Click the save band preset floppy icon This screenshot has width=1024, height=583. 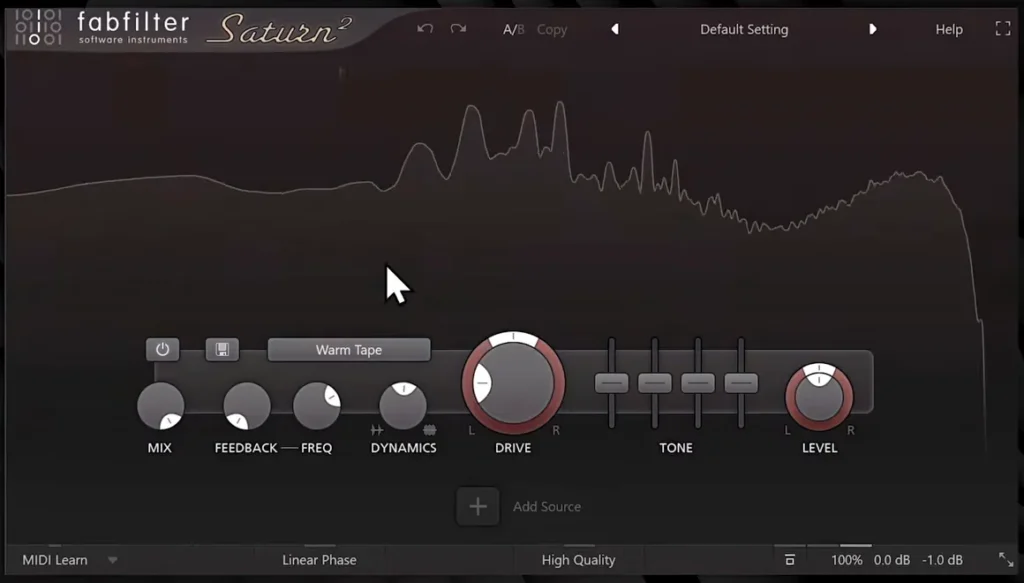(222, 349)
